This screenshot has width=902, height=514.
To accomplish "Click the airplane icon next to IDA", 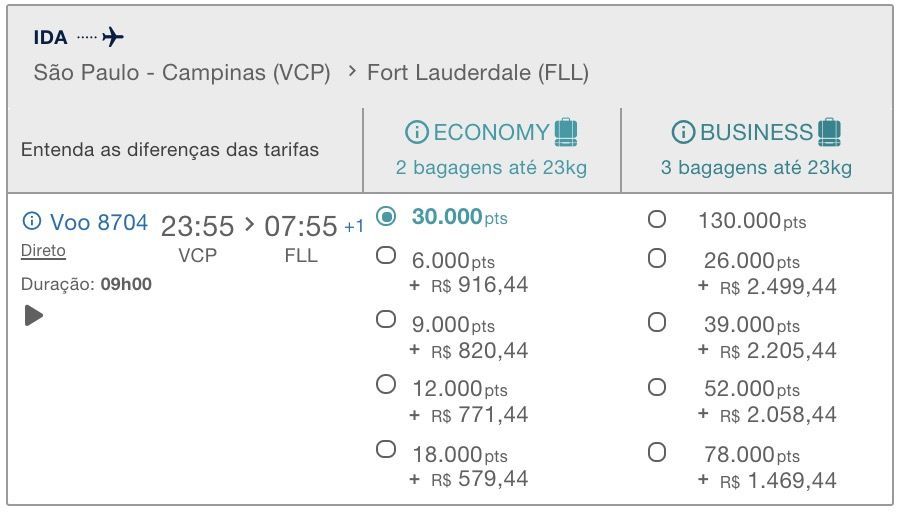I will pos(113,38).
